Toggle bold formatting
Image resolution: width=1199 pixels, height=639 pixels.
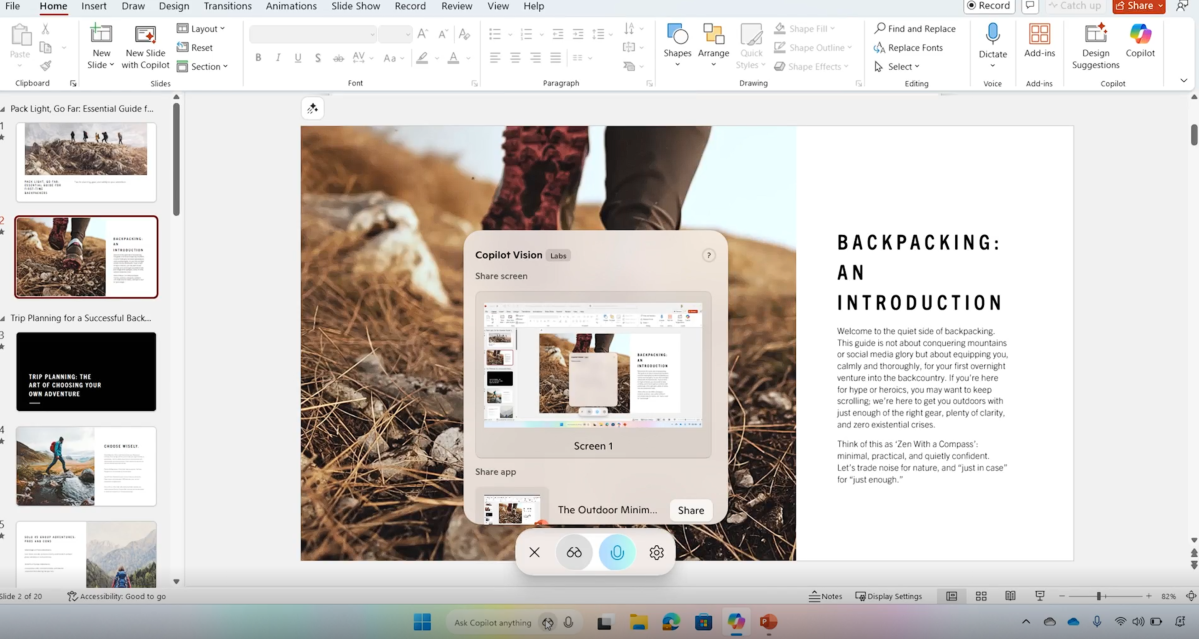coord(258,58)
